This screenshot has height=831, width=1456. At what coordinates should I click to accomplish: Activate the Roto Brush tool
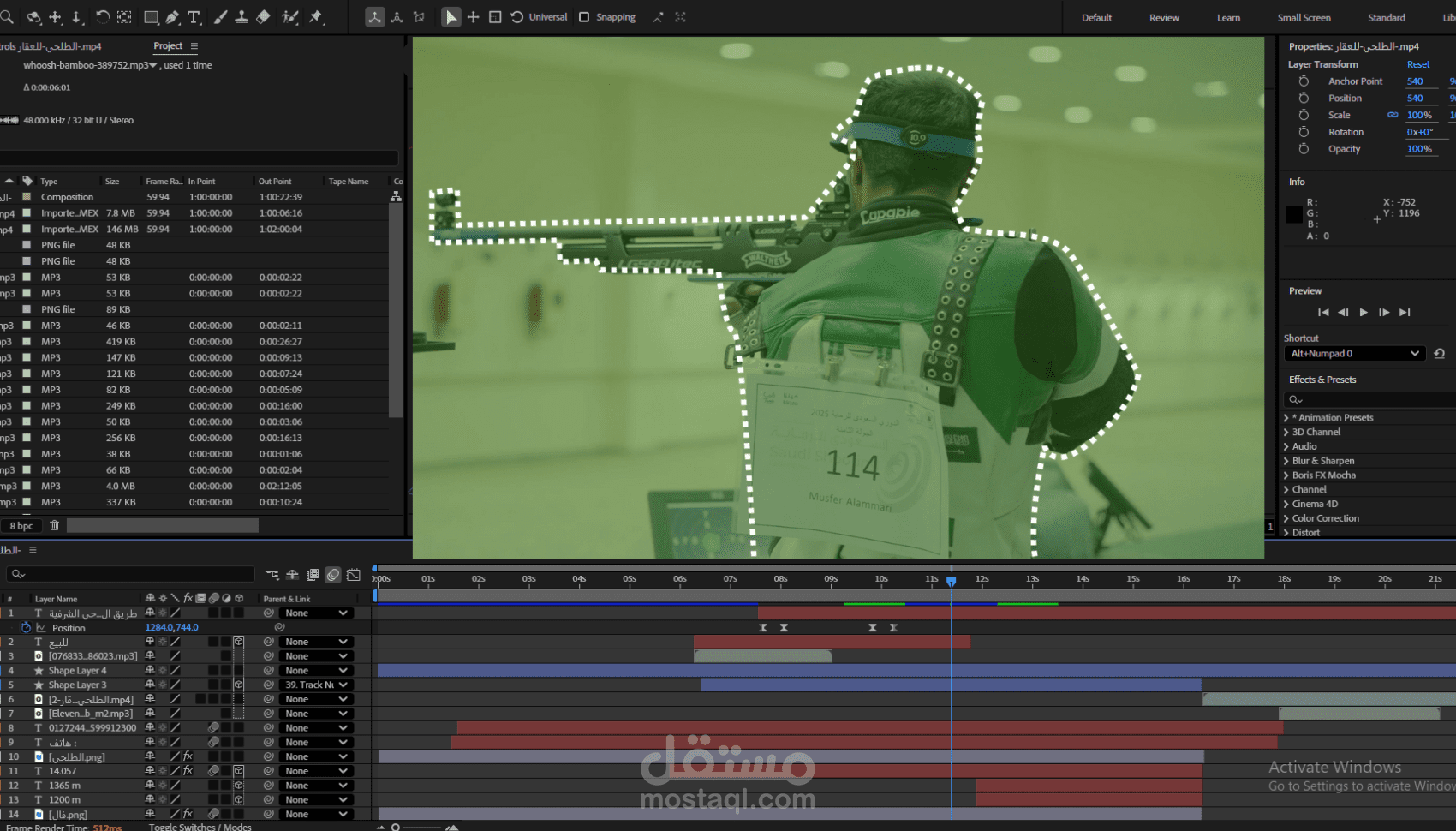click(x=291, y=17)
